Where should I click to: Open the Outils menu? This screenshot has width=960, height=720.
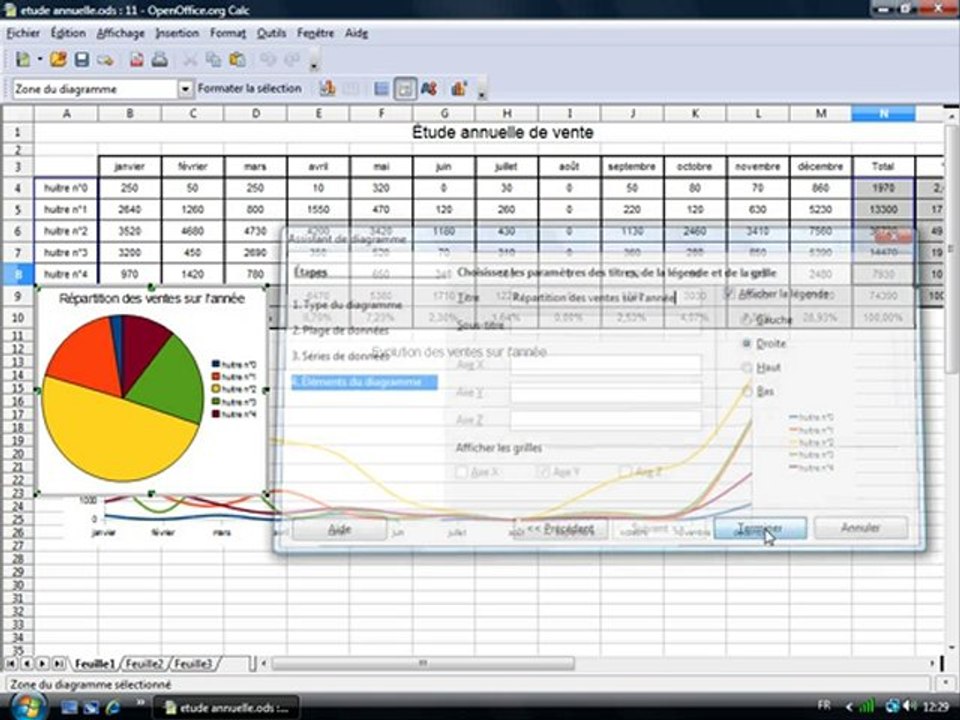pos(271,33)
